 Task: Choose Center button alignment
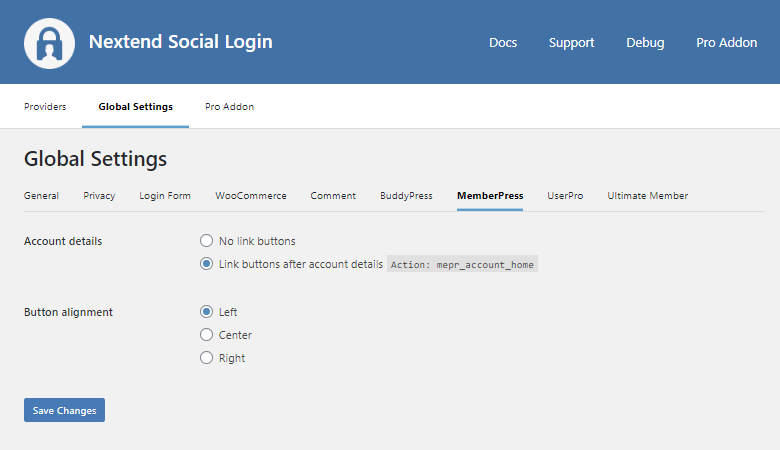click(207, 335)
